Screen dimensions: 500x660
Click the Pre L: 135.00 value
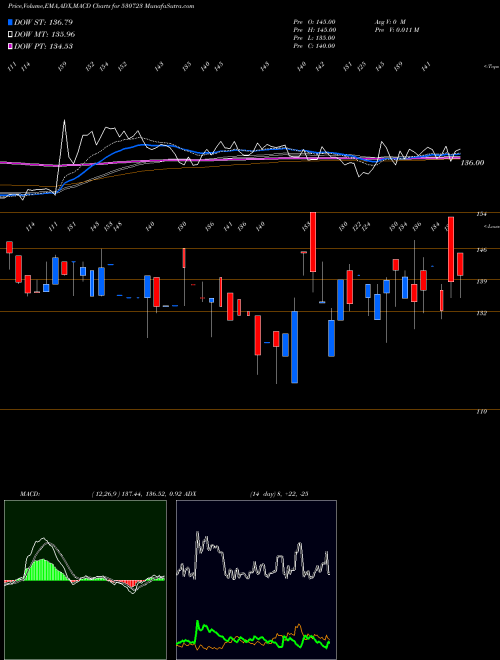pyautogui.click(x=314, y=38)
